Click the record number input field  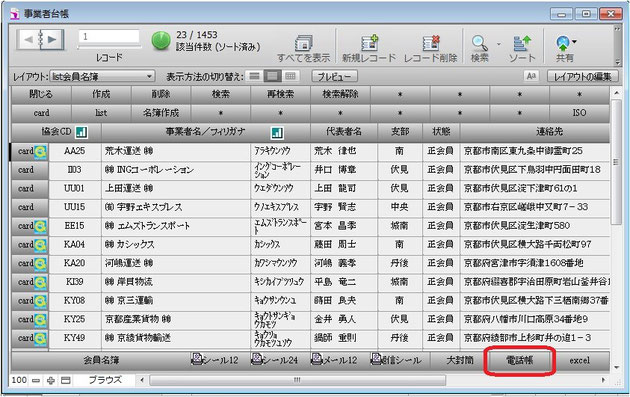pos(109,37)
